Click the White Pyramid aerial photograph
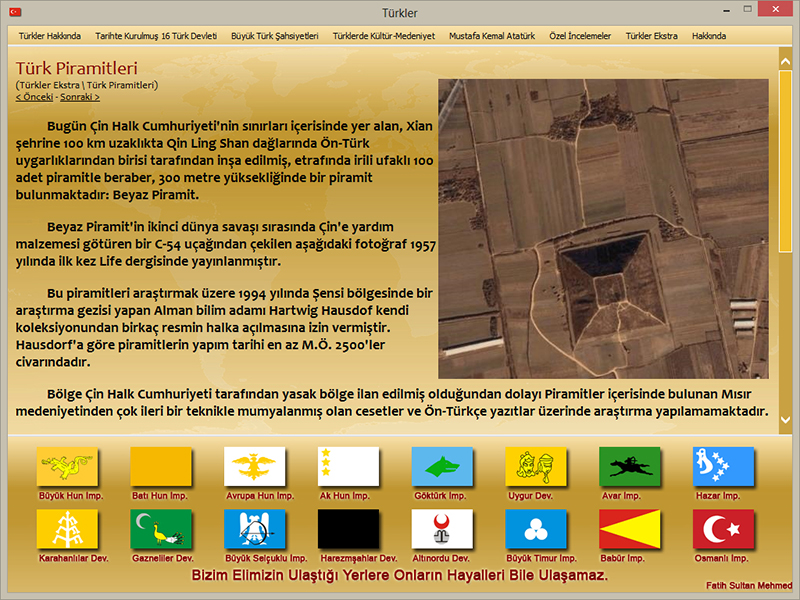 coord(603,228)
